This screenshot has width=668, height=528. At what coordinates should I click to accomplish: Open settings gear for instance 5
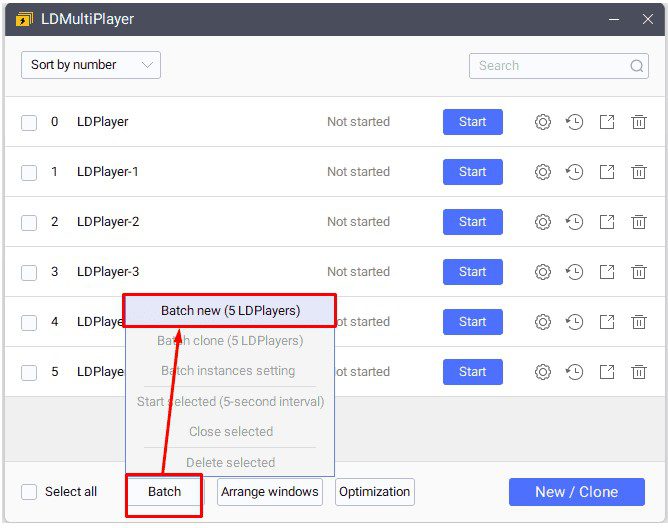tap(542, 372)
